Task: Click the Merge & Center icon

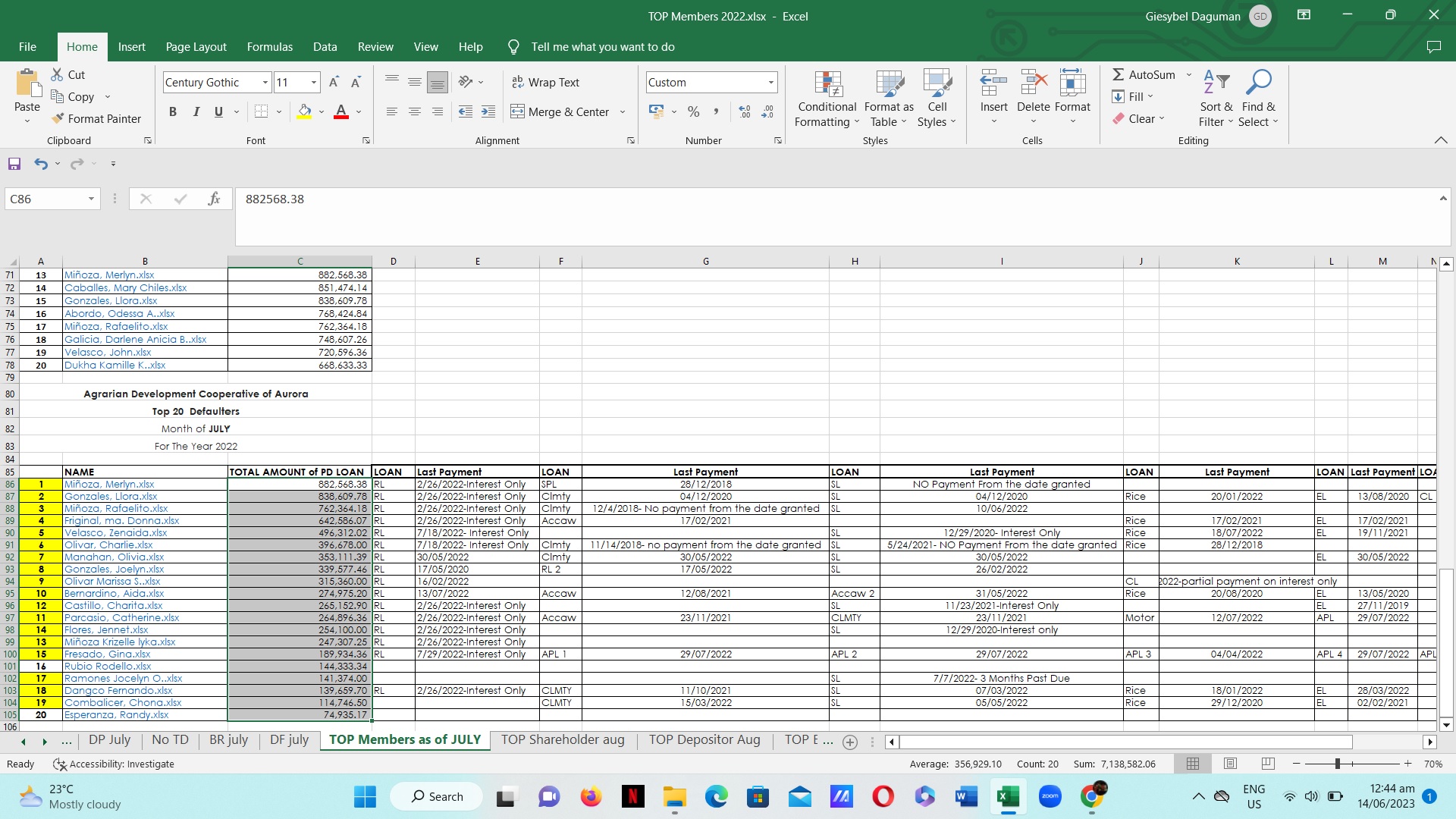Action: (x=517, y=111)
